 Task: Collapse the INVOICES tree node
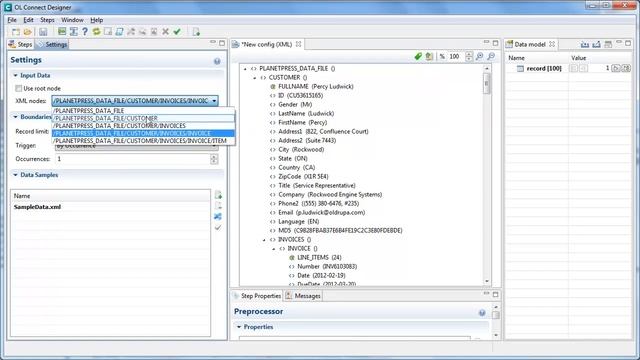pyautogui.click(x=264, y=240)
